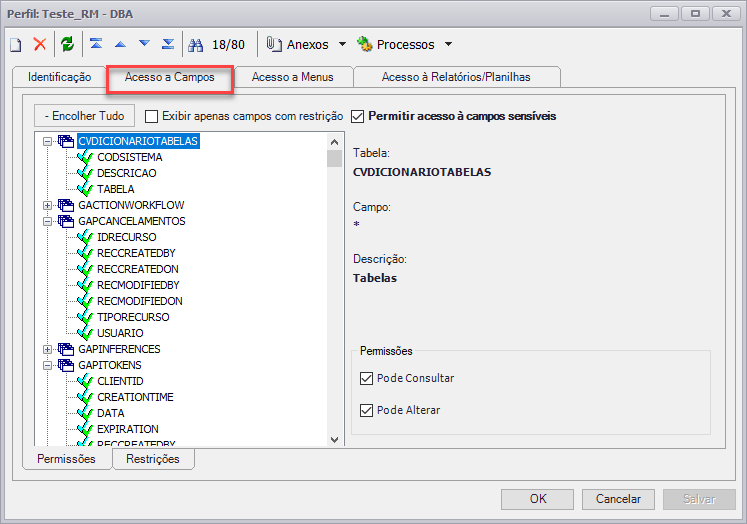This screenshot has width=747, height=524.
Task: Go to next record down arrow
Action: [144, 44]
